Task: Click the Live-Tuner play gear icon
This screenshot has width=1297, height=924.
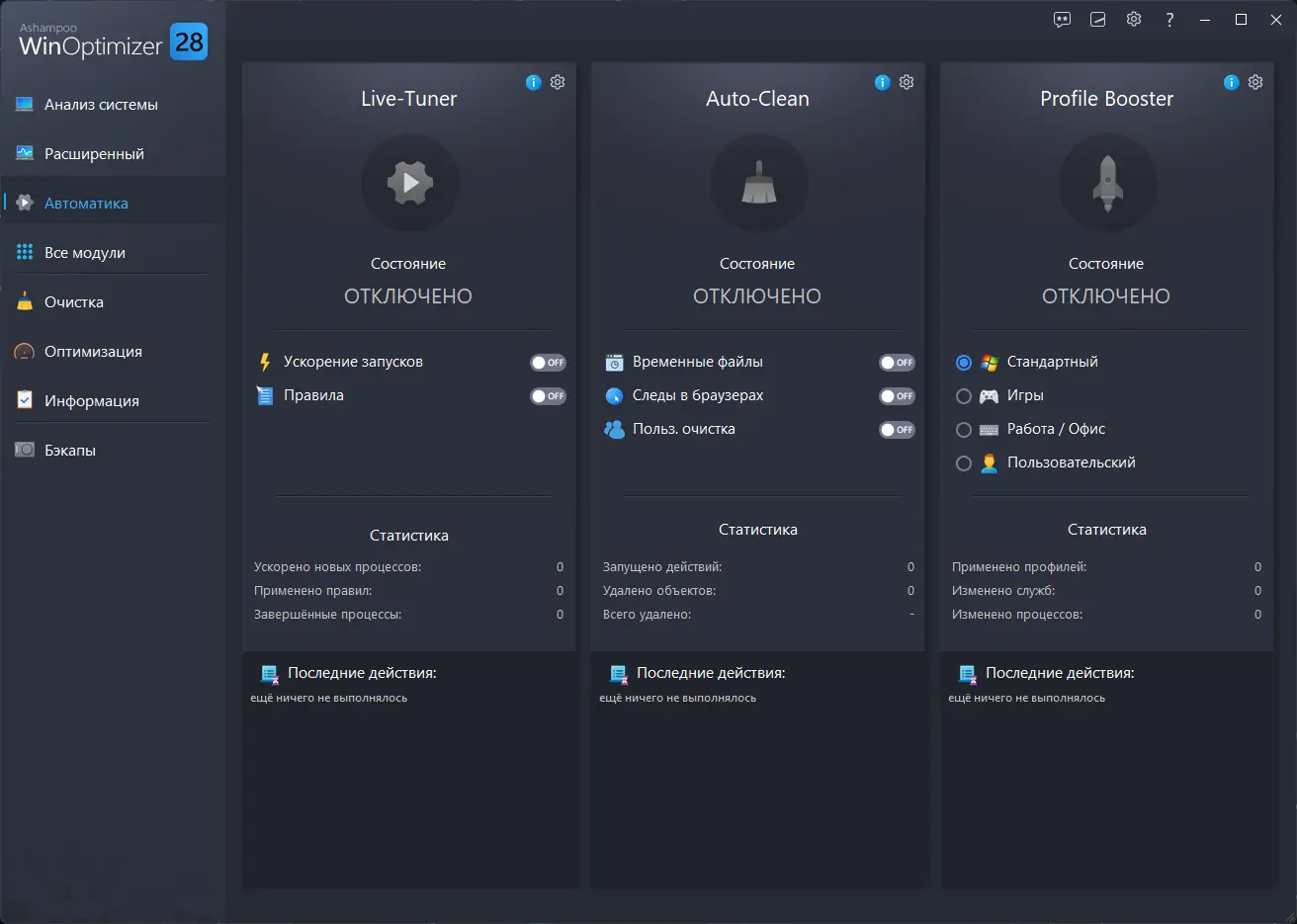Action: 409,183
